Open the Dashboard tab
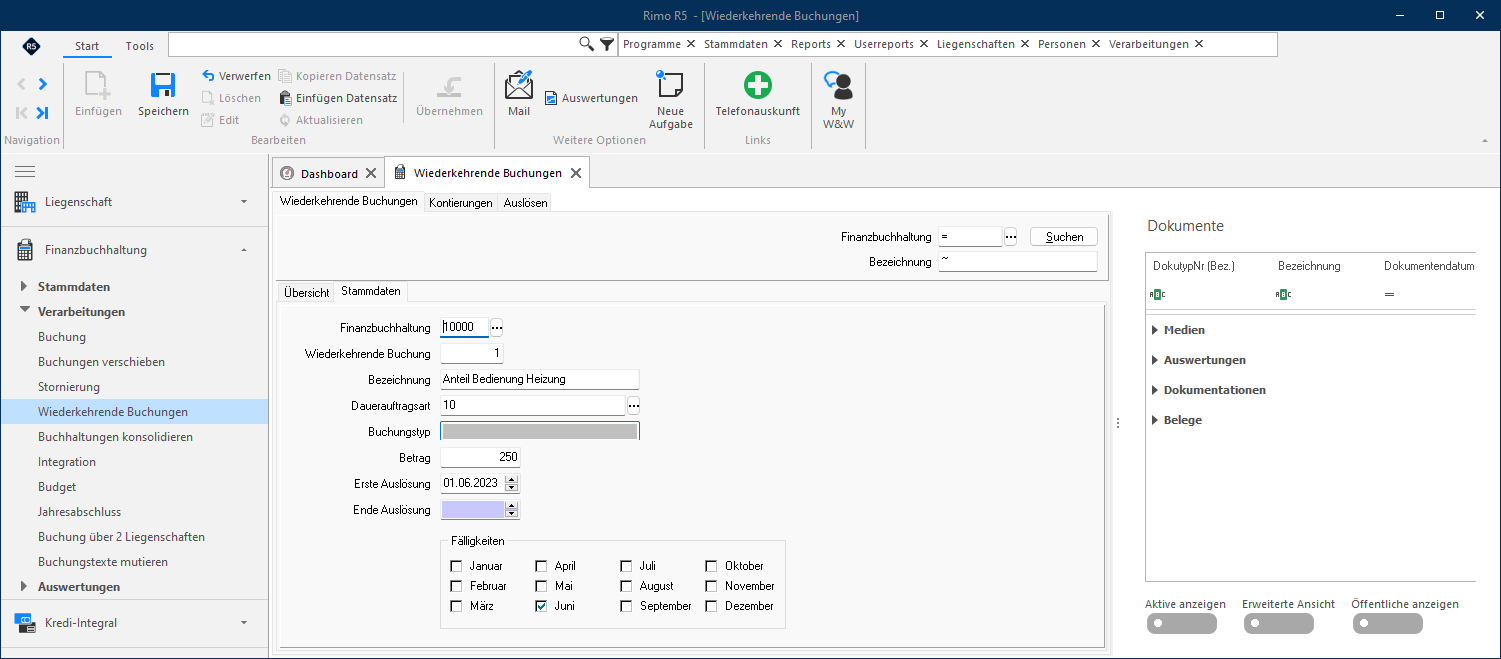 click(x=329, y=173)
